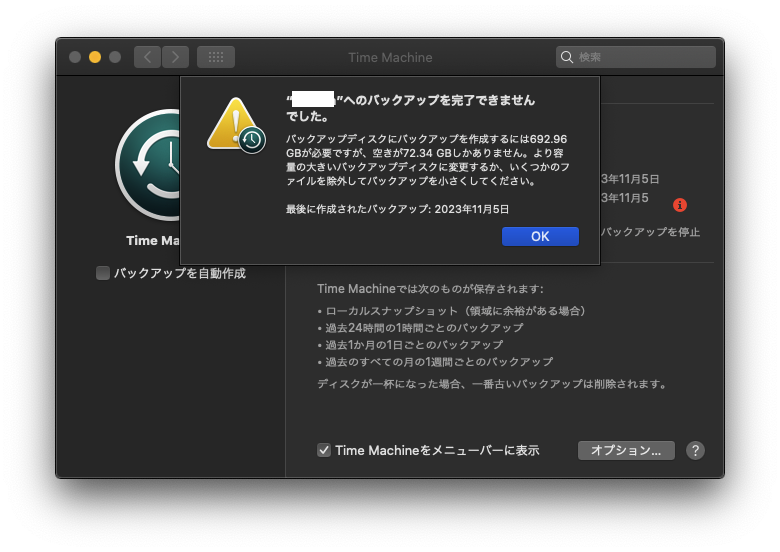
Task: Click the yellow minimize window button
Action: 95,57
